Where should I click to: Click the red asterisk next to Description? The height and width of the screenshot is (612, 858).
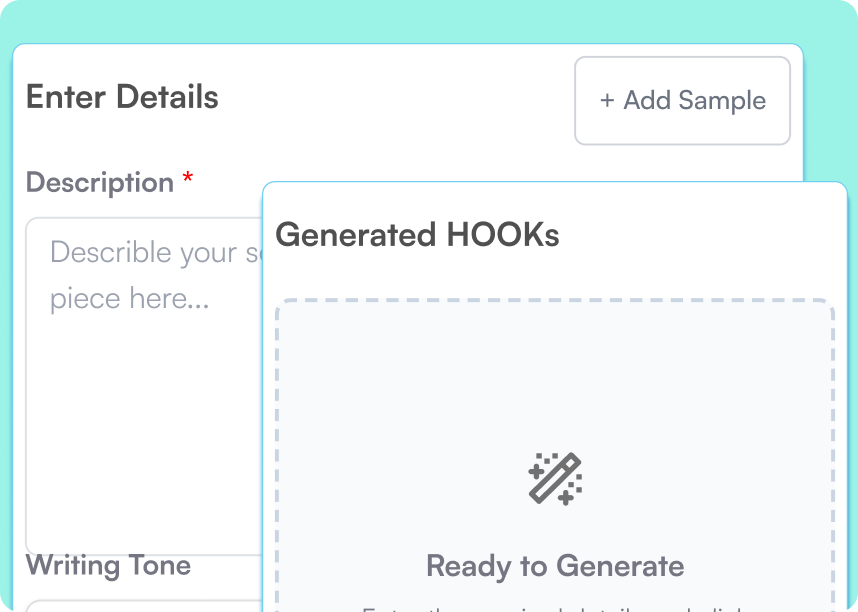pyautogui.click(x=186, y=180)
